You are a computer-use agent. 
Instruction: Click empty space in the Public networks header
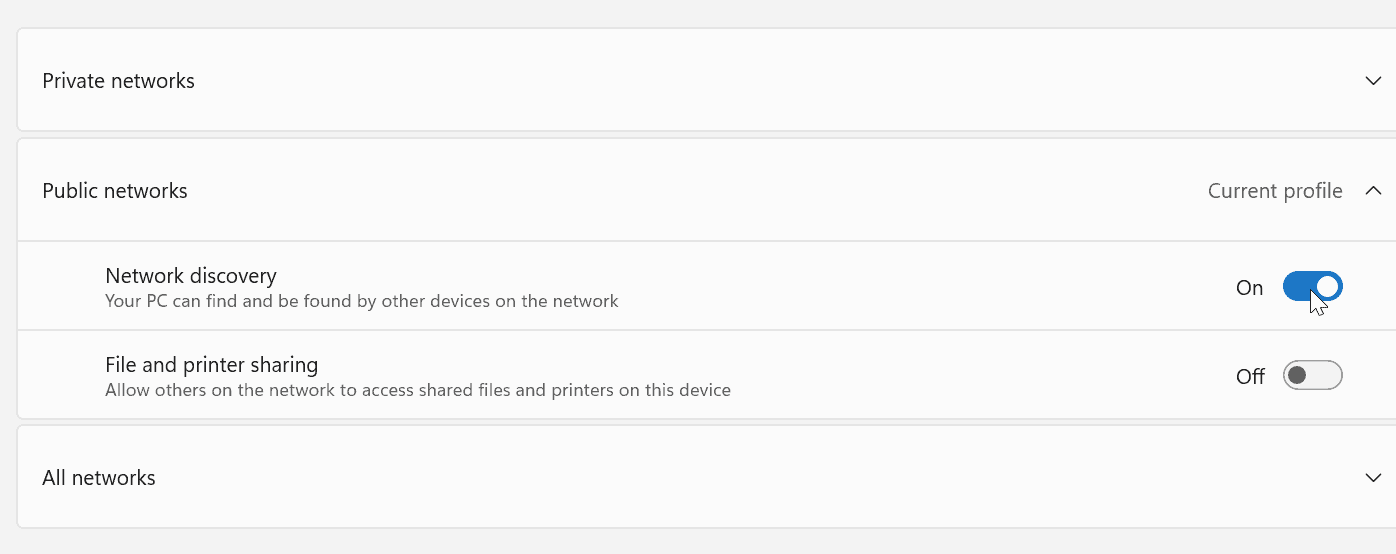[x=700, y=191]
